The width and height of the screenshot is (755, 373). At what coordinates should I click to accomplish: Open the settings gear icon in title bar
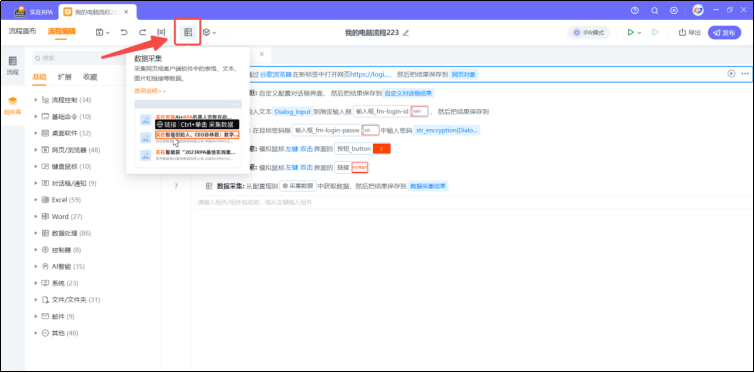[674, 10]
